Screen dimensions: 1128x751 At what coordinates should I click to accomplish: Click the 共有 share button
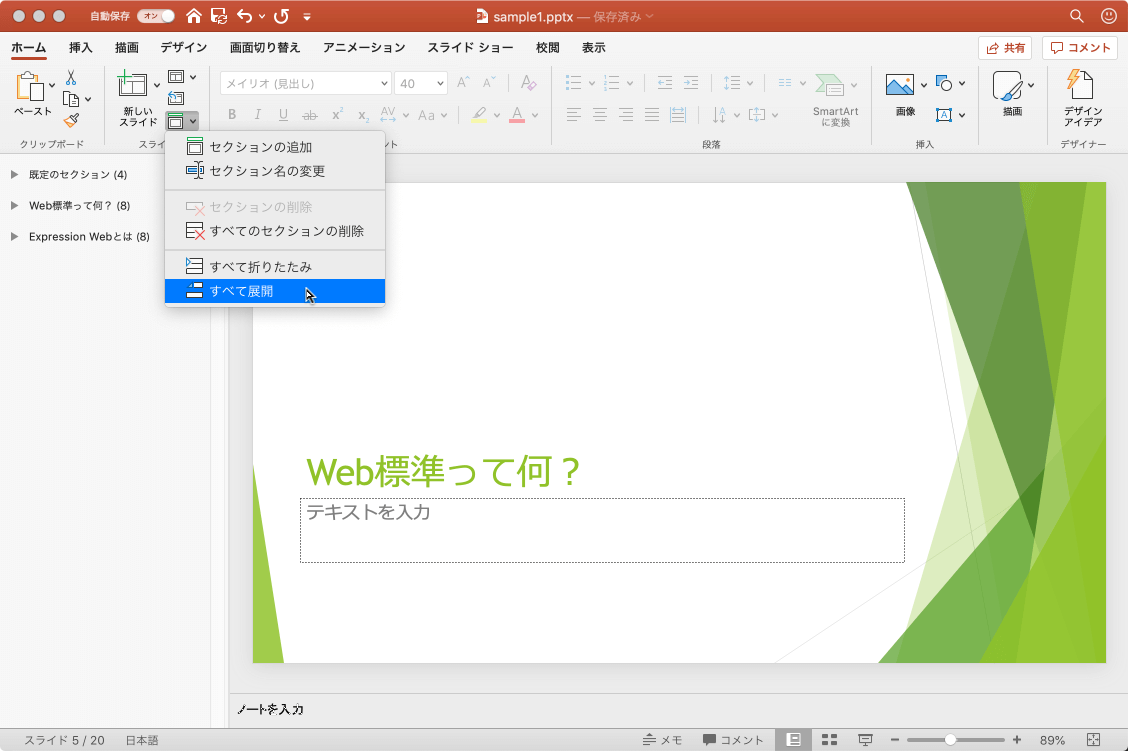1005,47
